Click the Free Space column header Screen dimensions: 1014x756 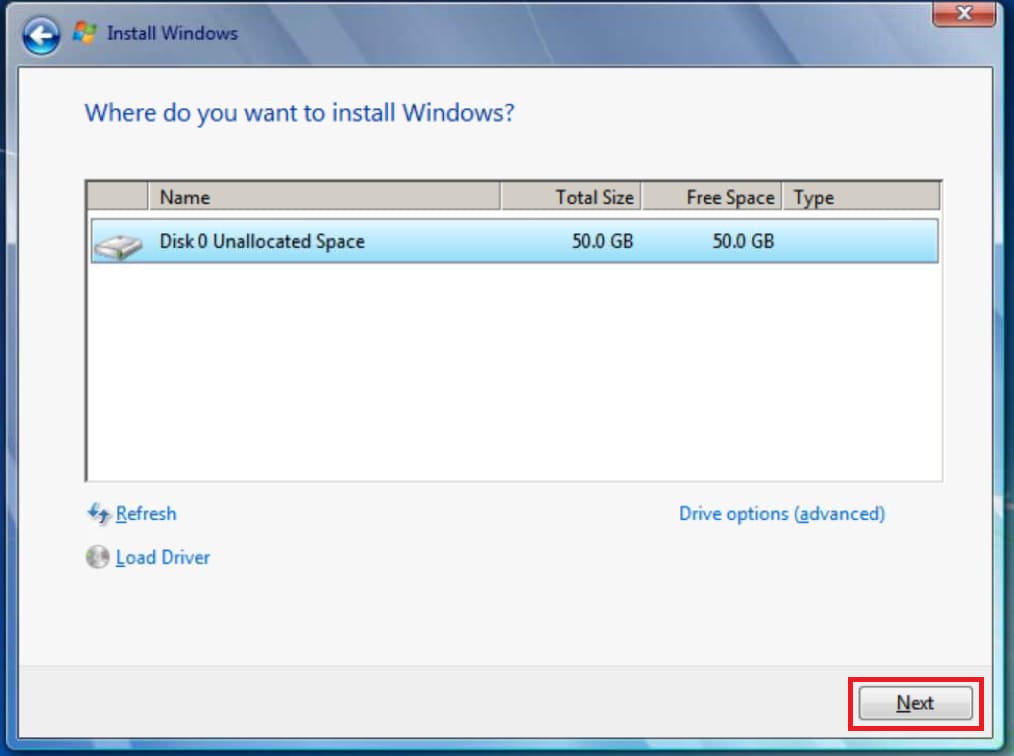click(711, 197)
